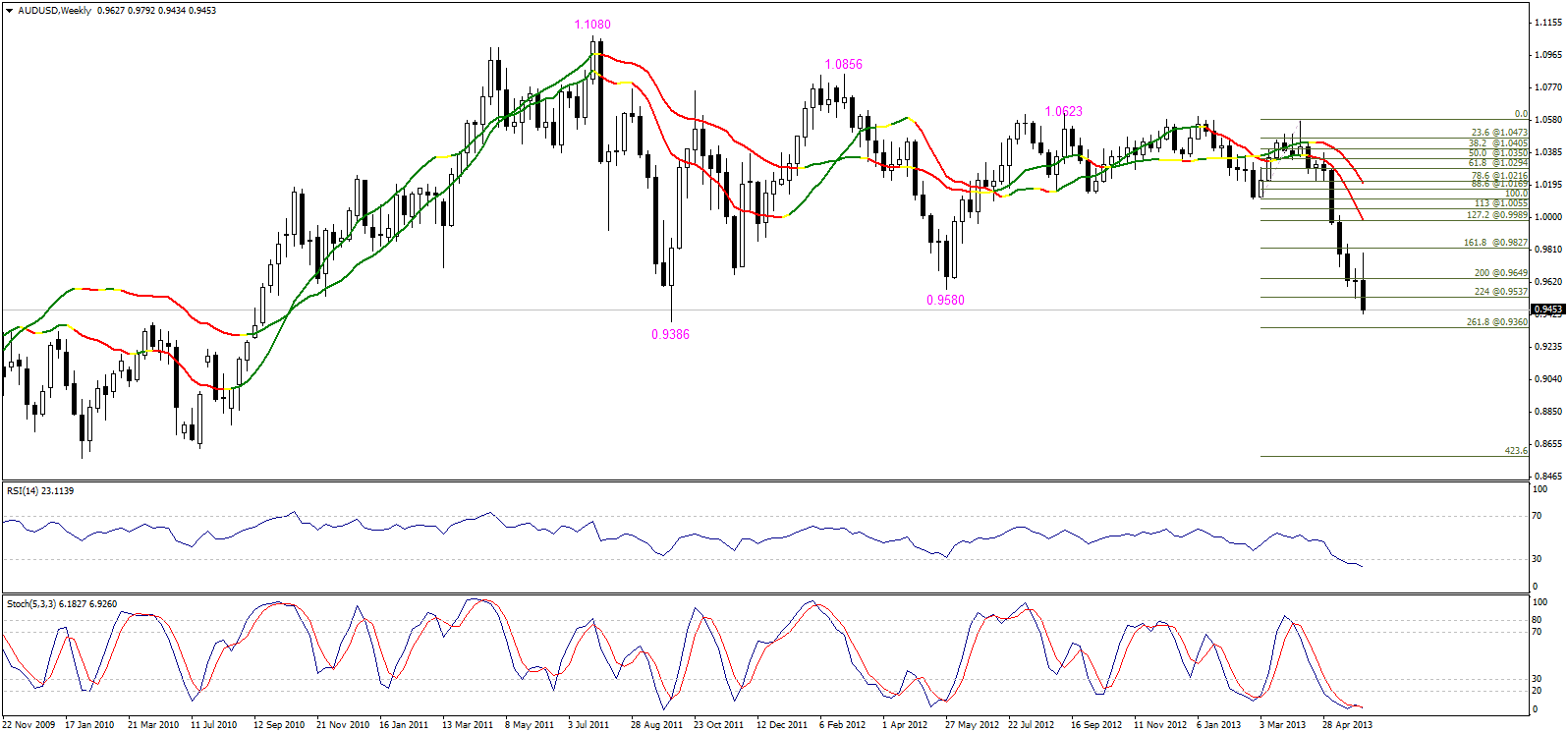Select the Fibonacci 0.0 level label
Viewport: 1568px width, 733px height.
click(1521, 115)
